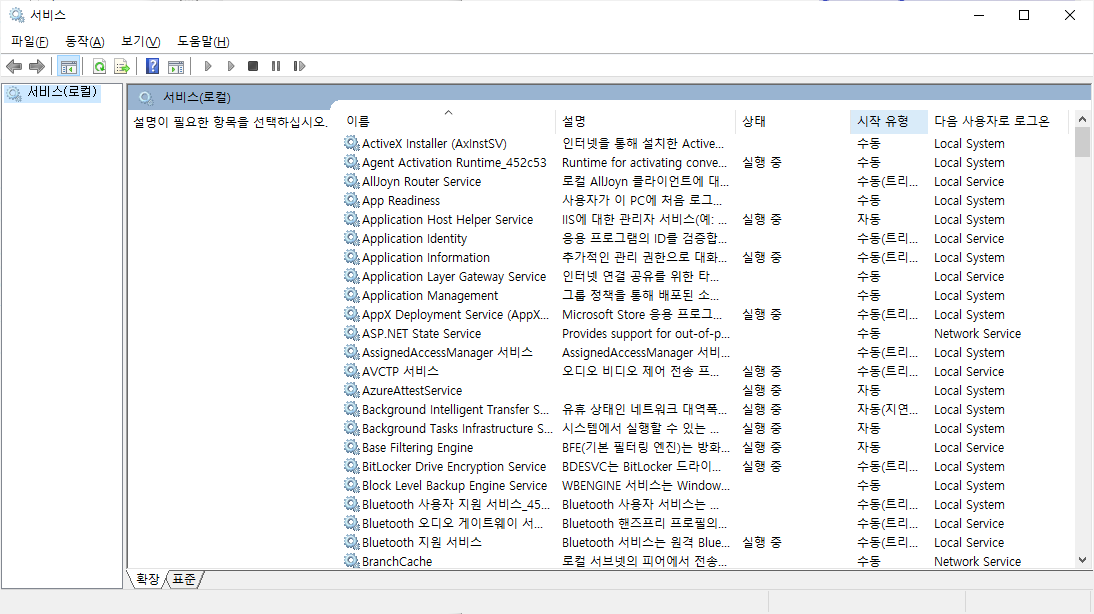Viewport: 1094px width, 614px height.
Task: Click the Pause Service icon
Action: click(x=276, y=66)
